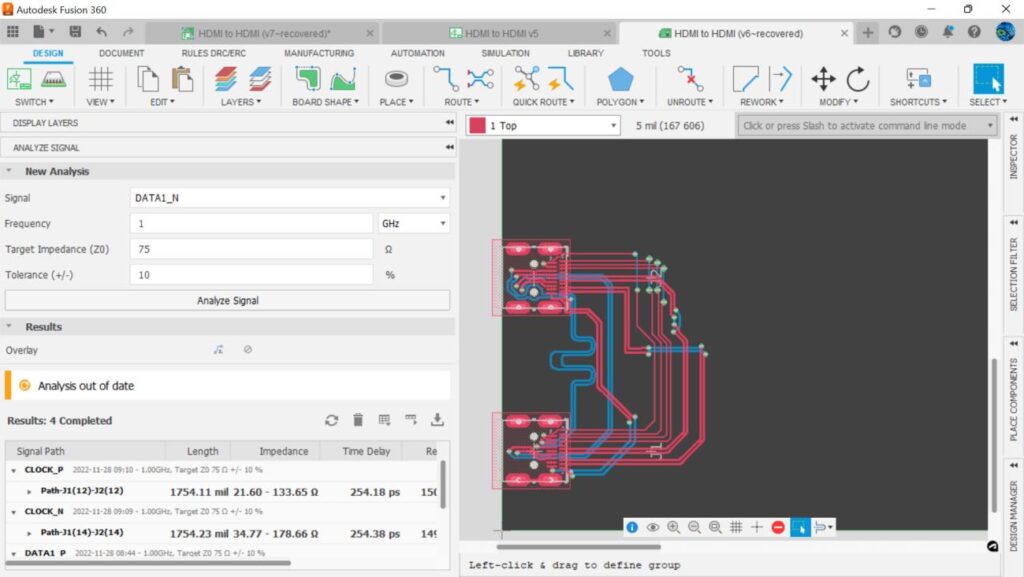Screen dimensions: 1024x577
Task: Click the Analyze Signal button
Action: click(227, 300)
